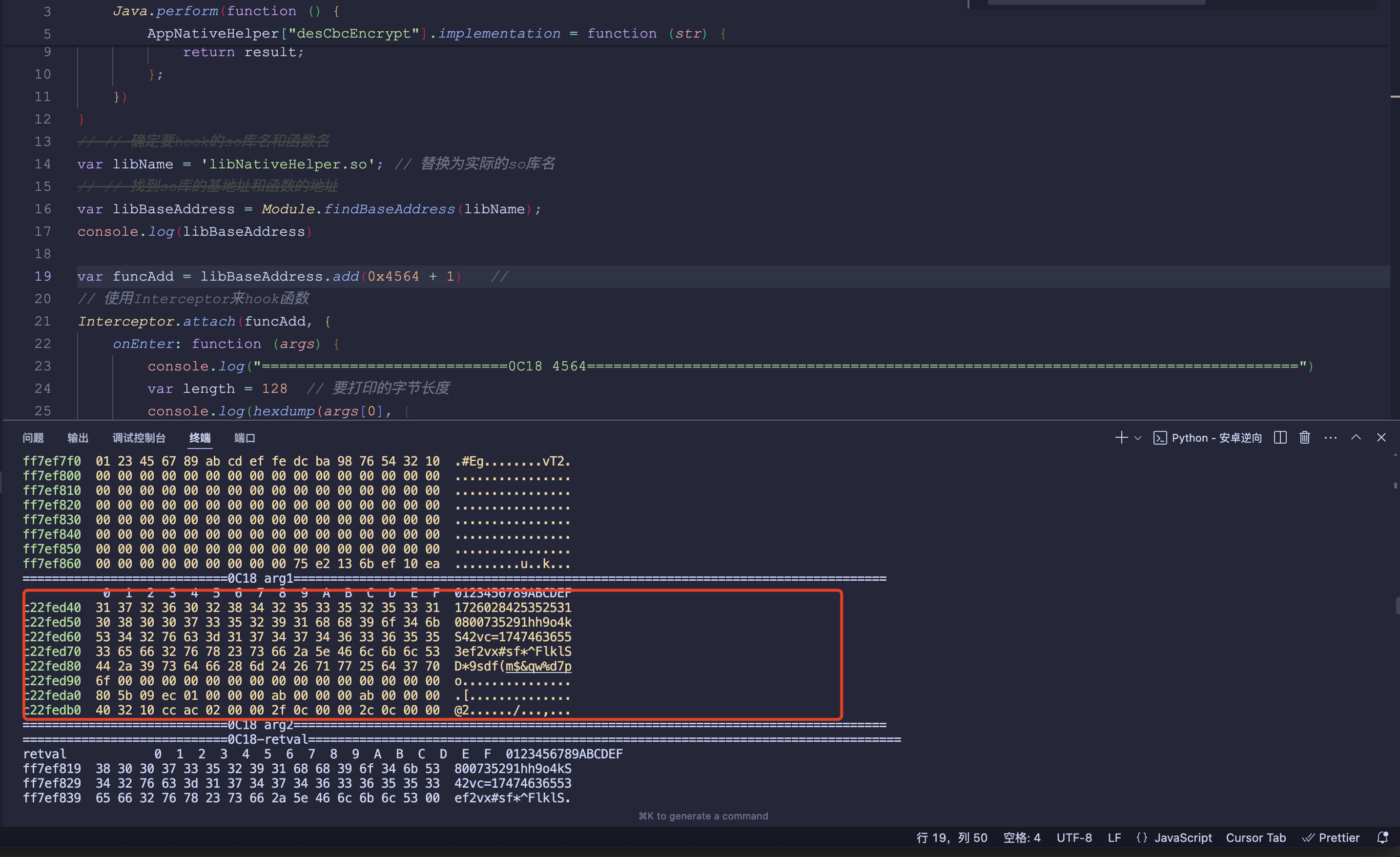
Task: Click the 0C18-retval separator line
Action: point(461,739)
